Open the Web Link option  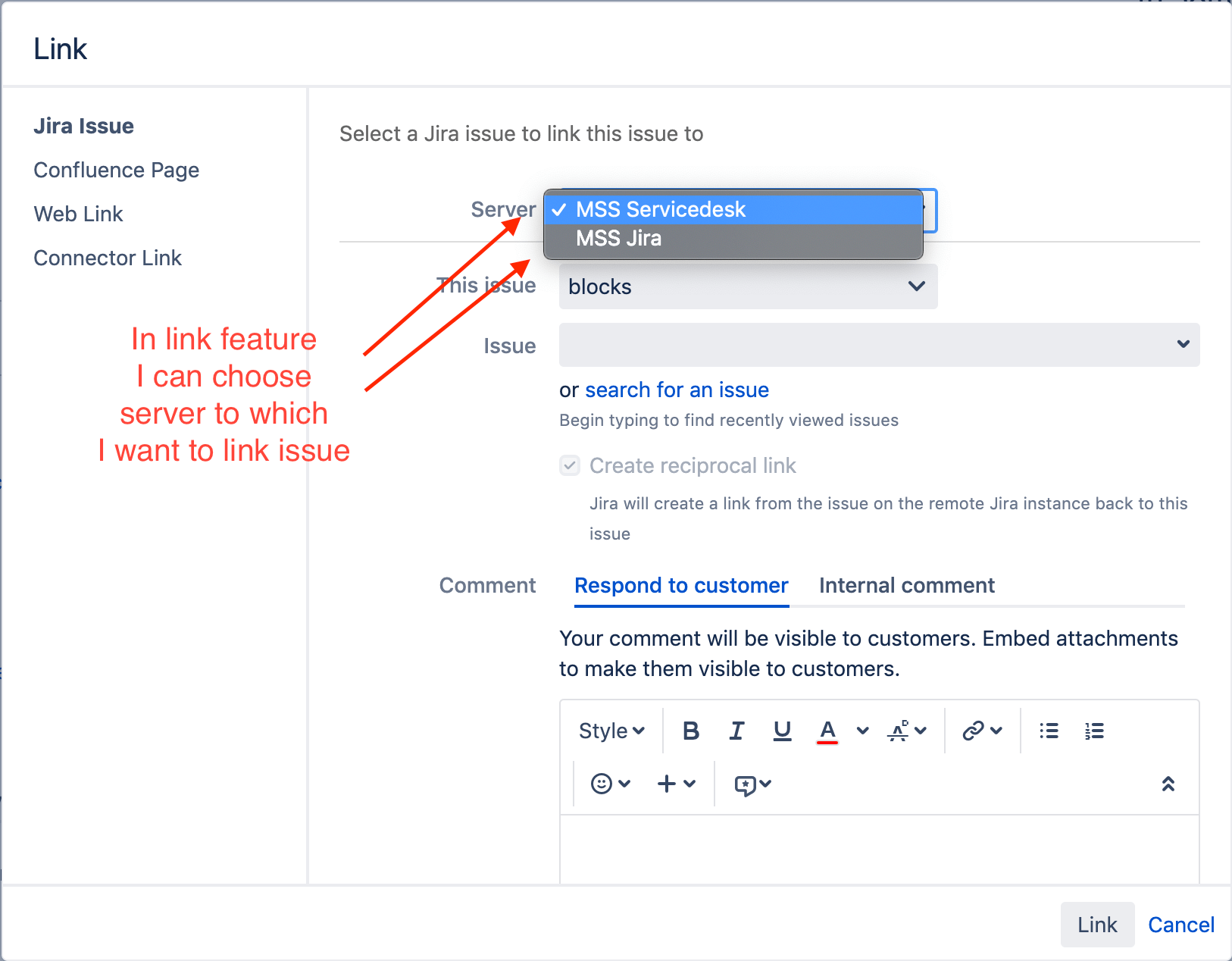pos(78,214)
